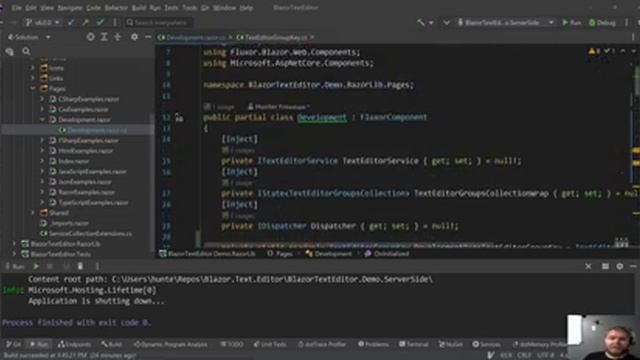Click the locate file target icon in Solution panel
640x360 pixels.
(x=90, y=37)
